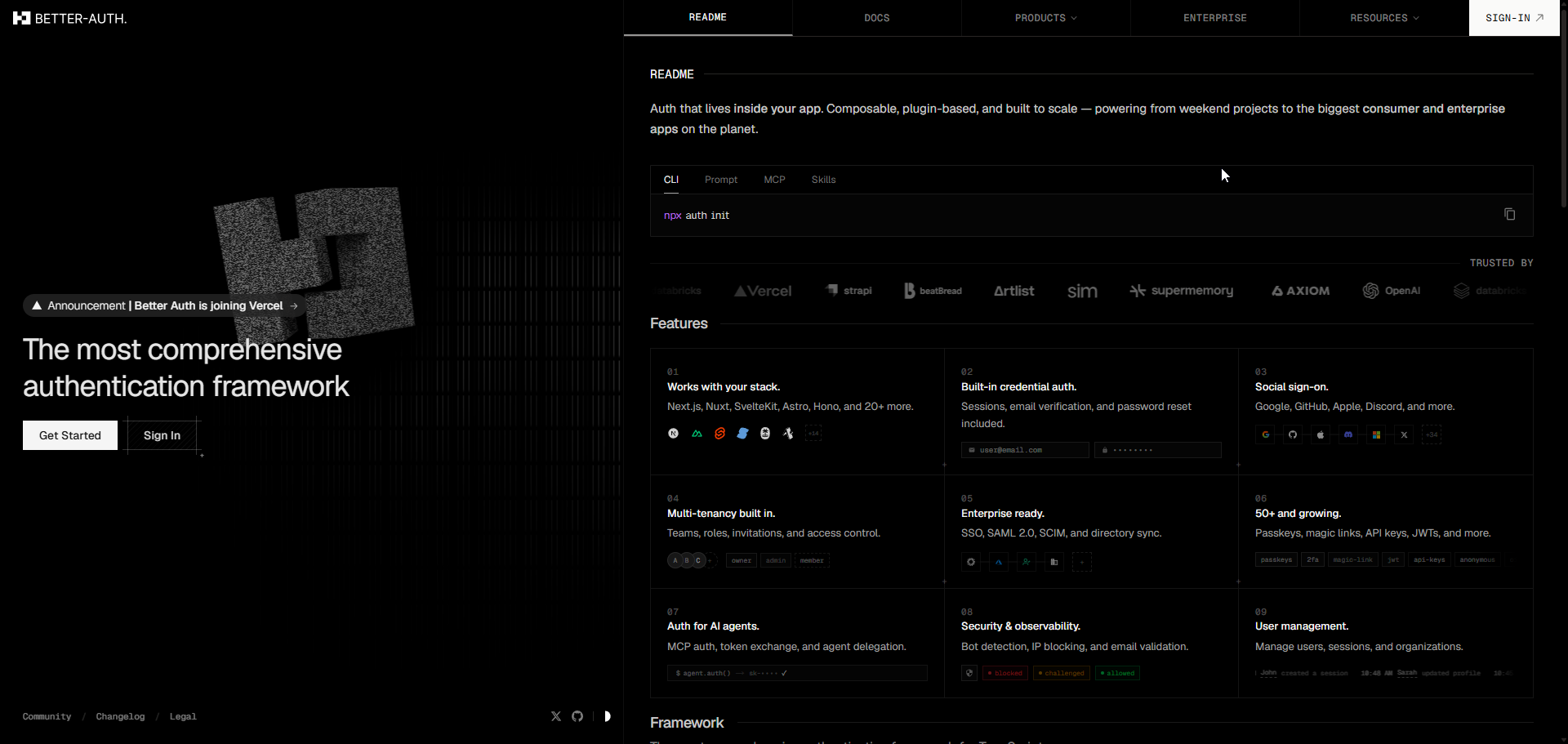
Task: Click the GitHub social sign-on icon
Action: tap(1293, 434)
